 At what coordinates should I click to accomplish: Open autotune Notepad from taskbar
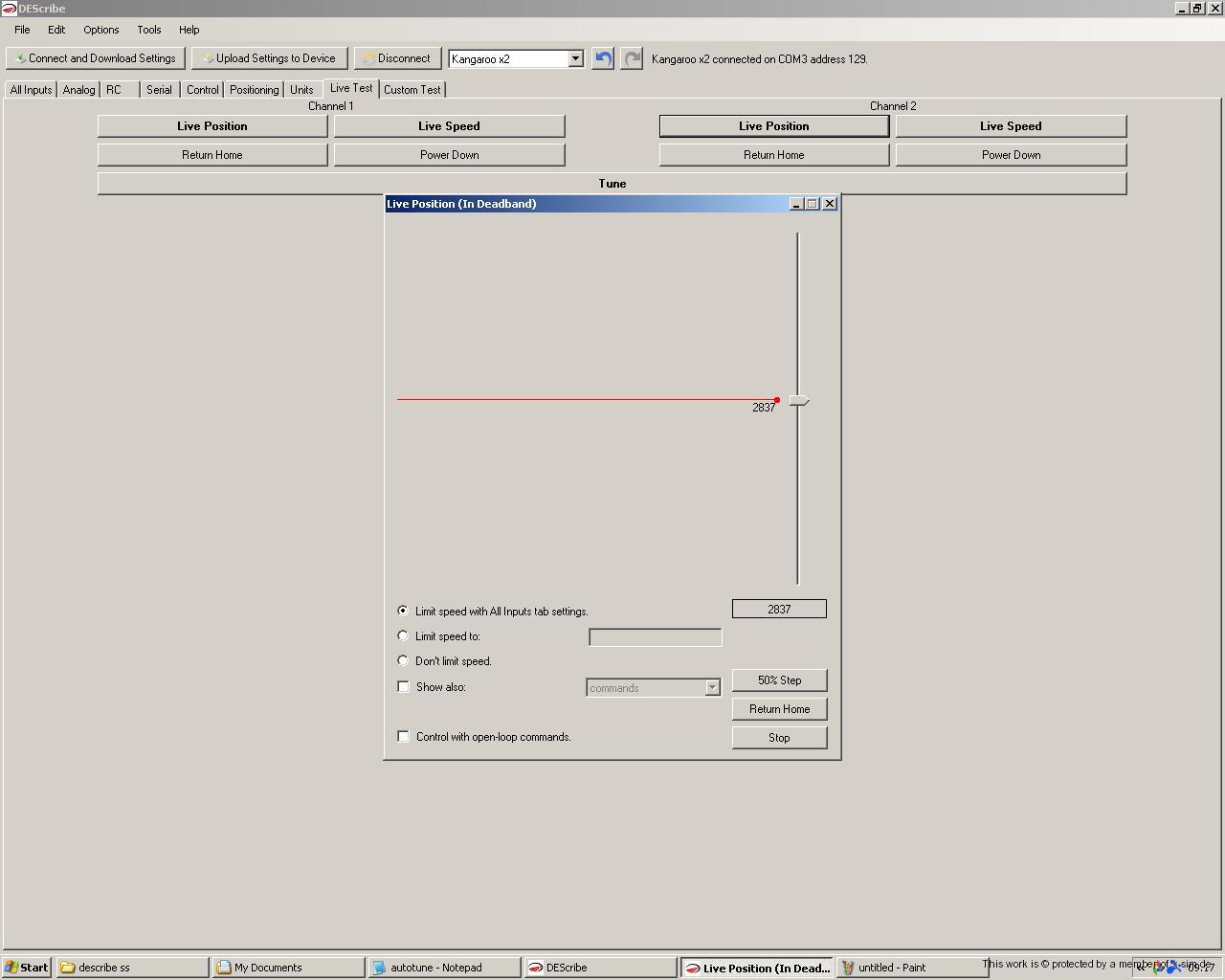click(x=444, y=968)
